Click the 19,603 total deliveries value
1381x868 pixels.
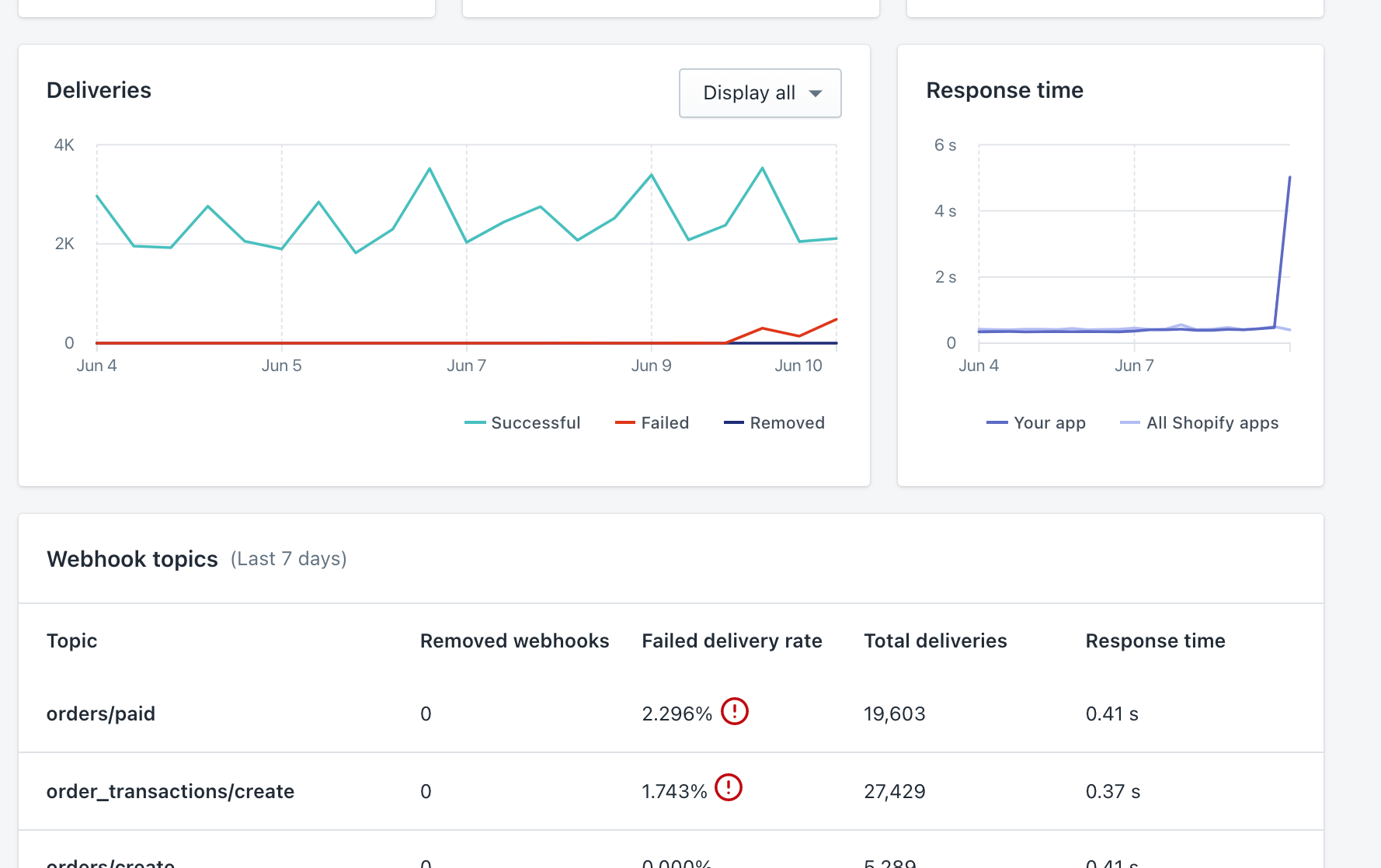(x=895, y=713)
